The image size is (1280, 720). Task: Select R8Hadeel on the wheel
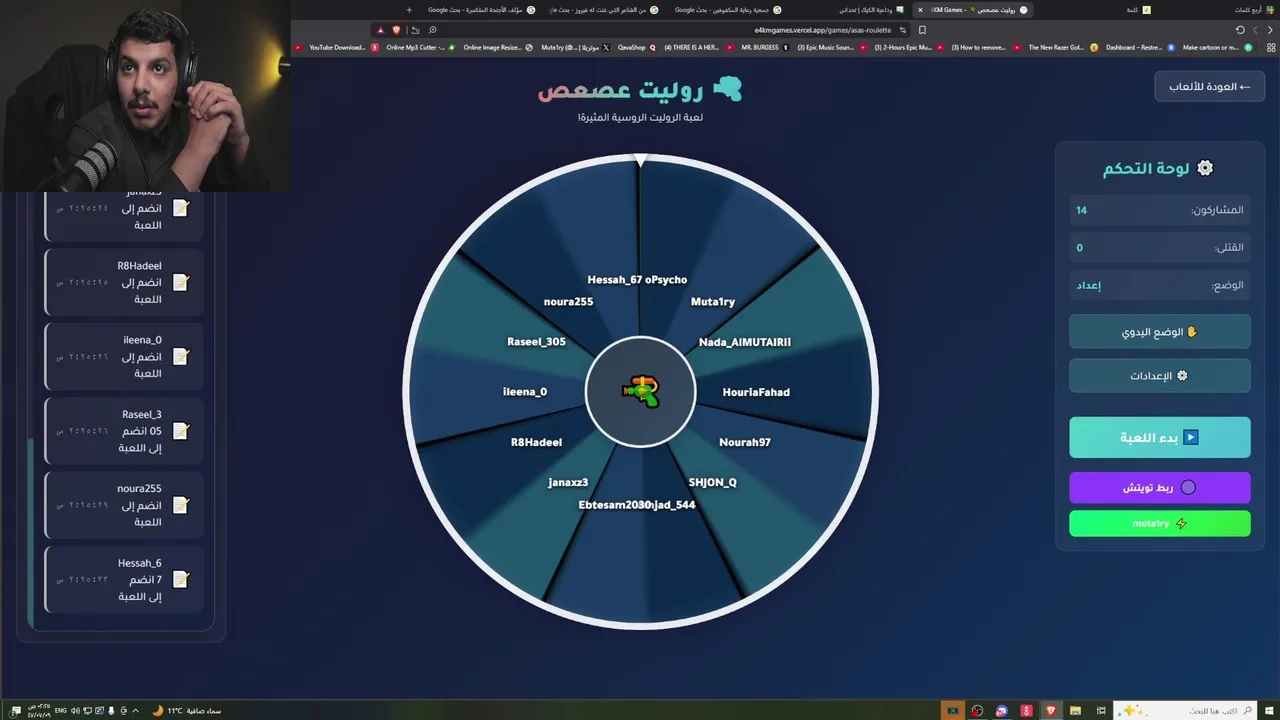[536, 442]
